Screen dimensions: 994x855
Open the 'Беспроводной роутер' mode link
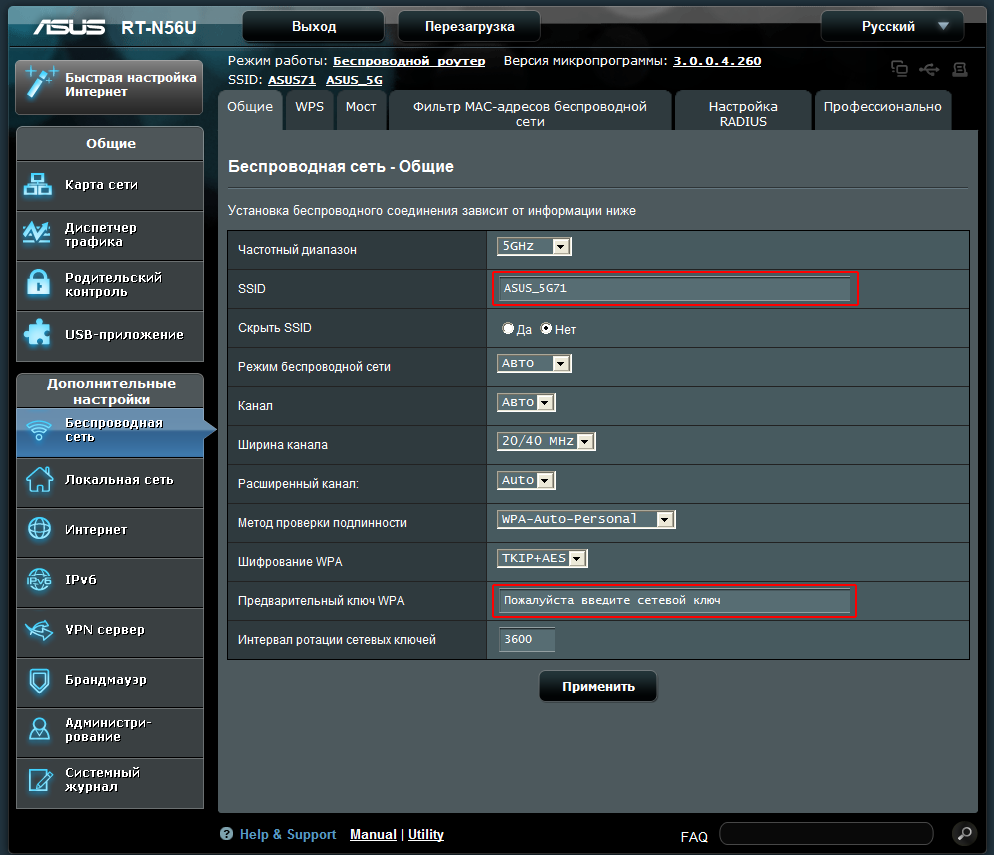[x=409, y=61]
